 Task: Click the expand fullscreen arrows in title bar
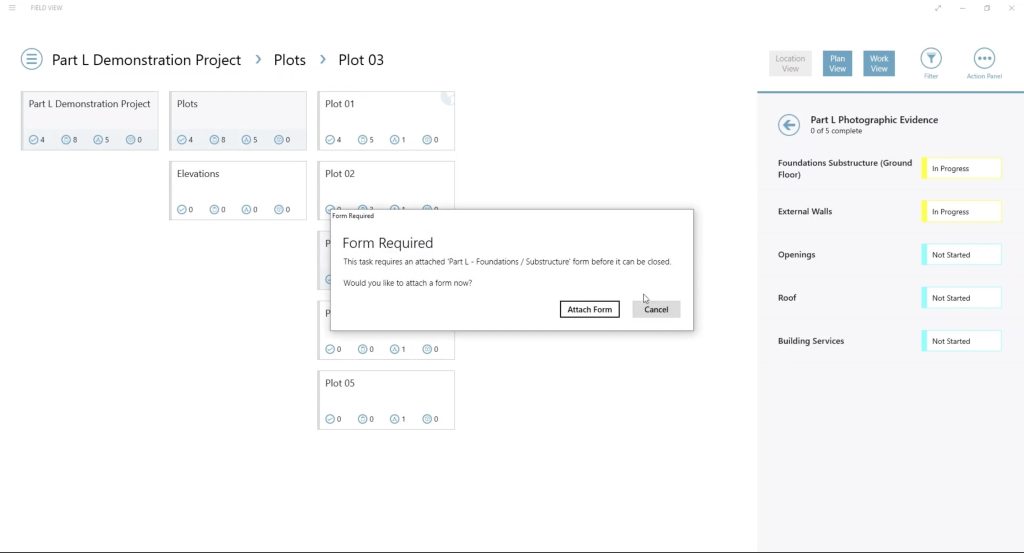point(938,8)
